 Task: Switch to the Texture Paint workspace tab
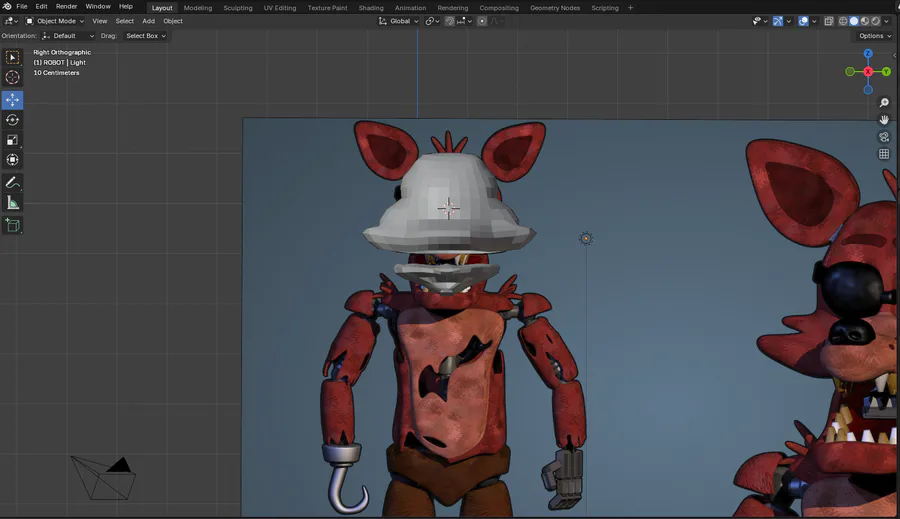[x=327, y=8]
